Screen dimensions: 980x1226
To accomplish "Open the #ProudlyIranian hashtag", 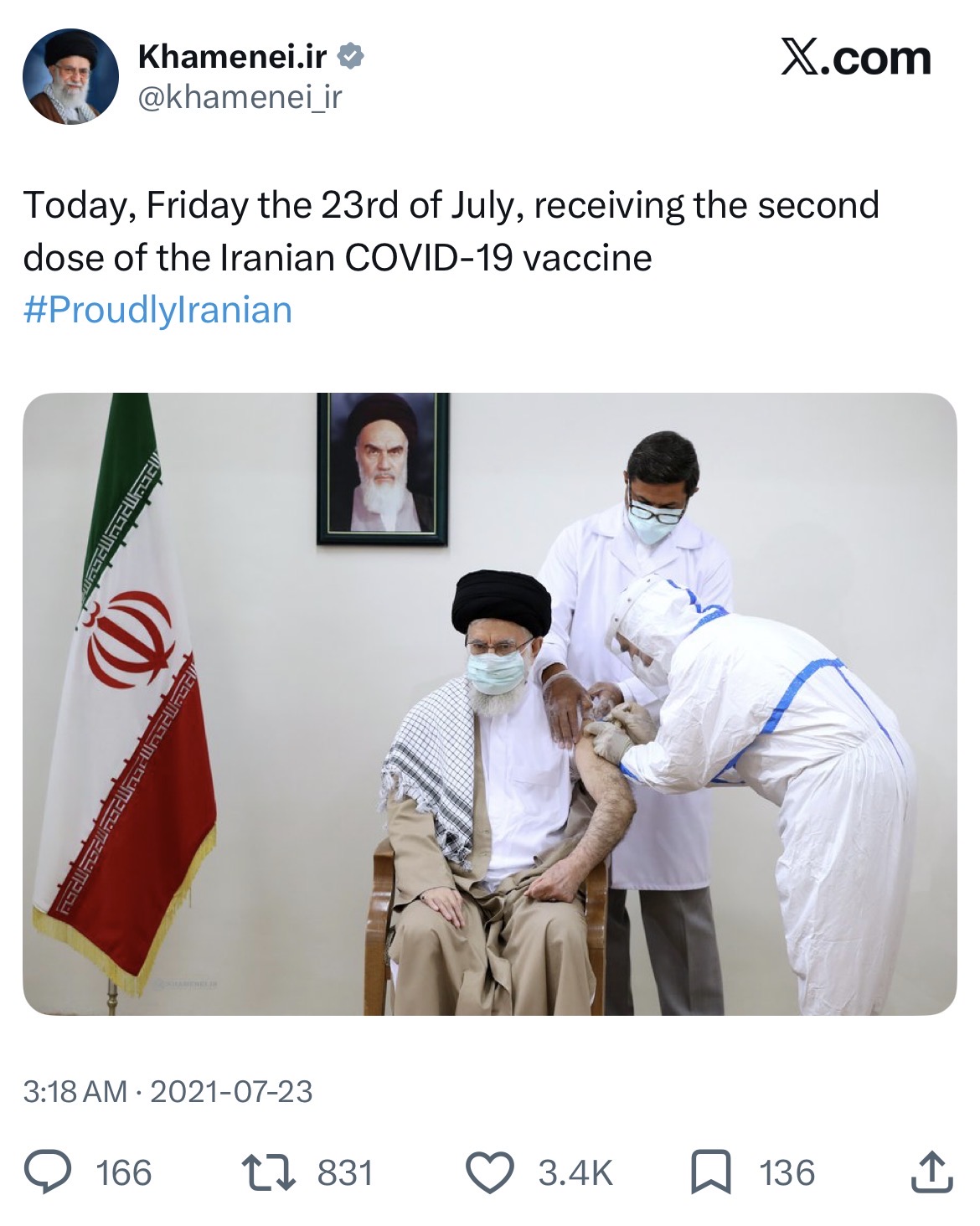I will tap(158, 310).
